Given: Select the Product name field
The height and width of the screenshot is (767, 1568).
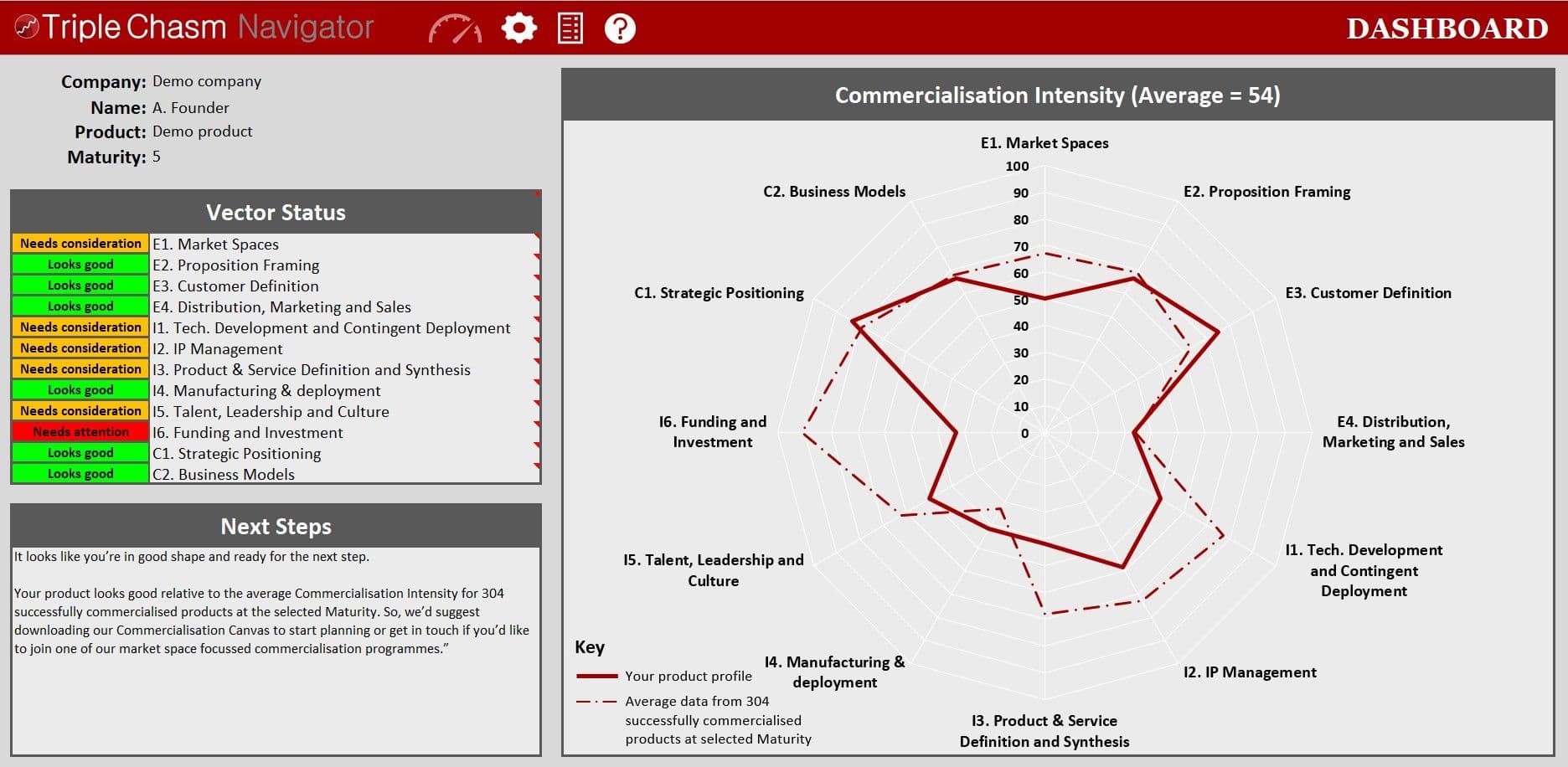Looking at the screenshot, I should [202, 131].
